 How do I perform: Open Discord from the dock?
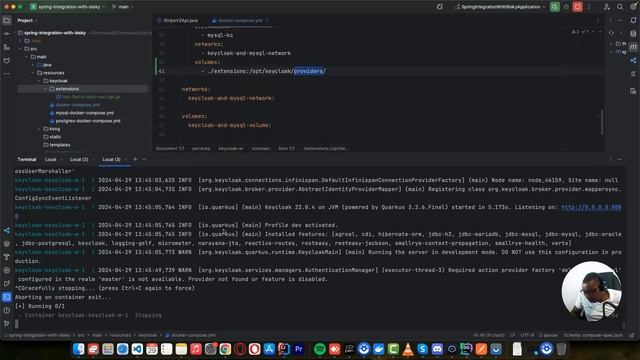[437, 349]
